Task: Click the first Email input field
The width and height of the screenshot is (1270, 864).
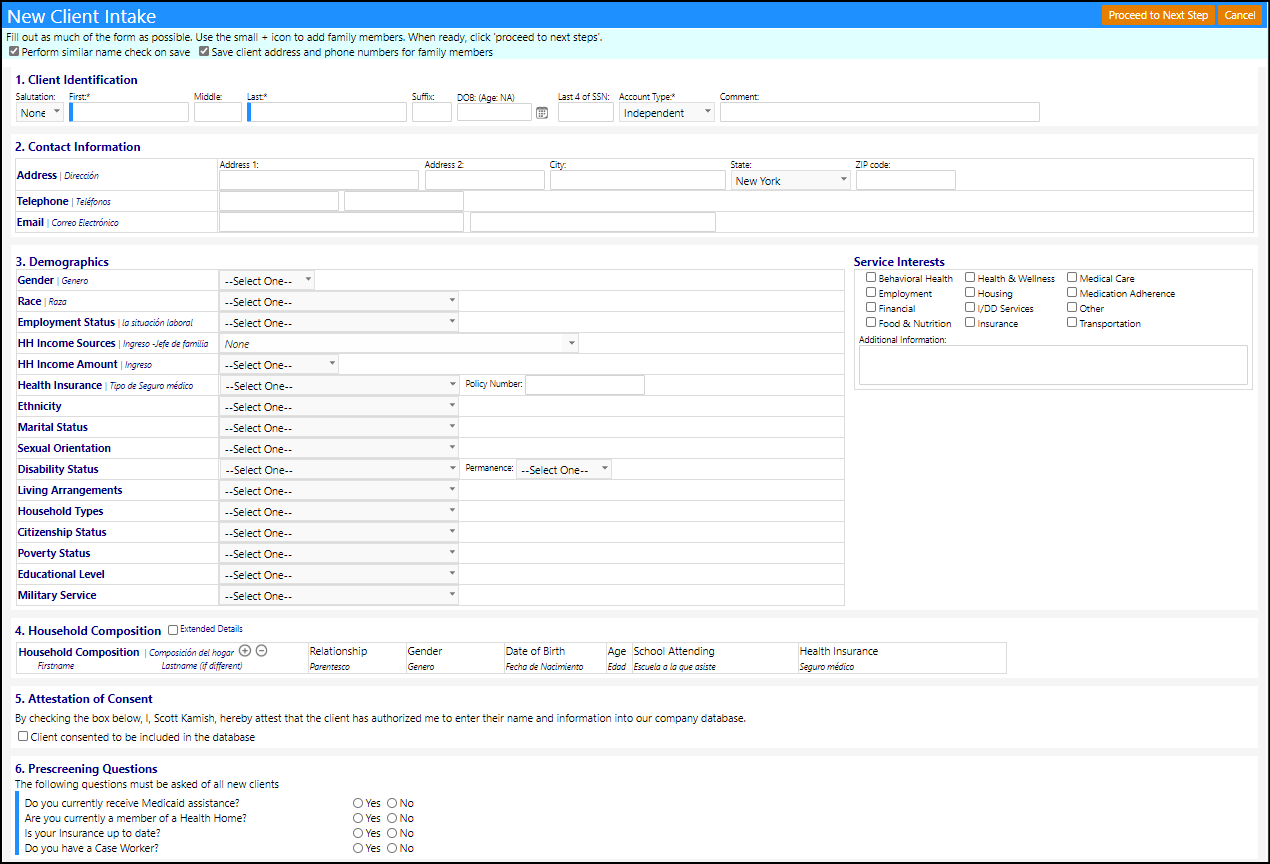Action: 341,222
